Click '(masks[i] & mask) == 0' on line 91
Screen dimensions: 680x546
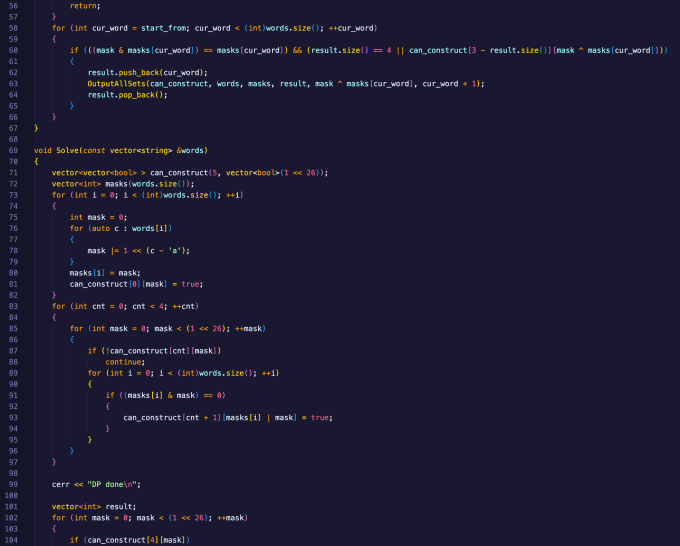point(174,396)
